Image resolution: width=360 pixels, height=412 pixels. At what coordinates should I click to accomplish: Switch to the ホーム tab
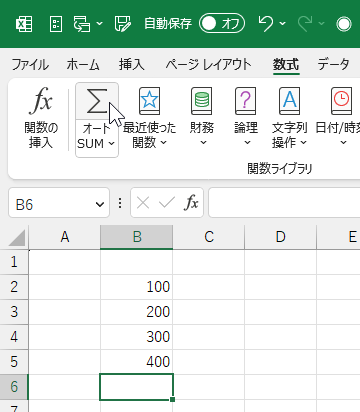(x=83, y=64)
